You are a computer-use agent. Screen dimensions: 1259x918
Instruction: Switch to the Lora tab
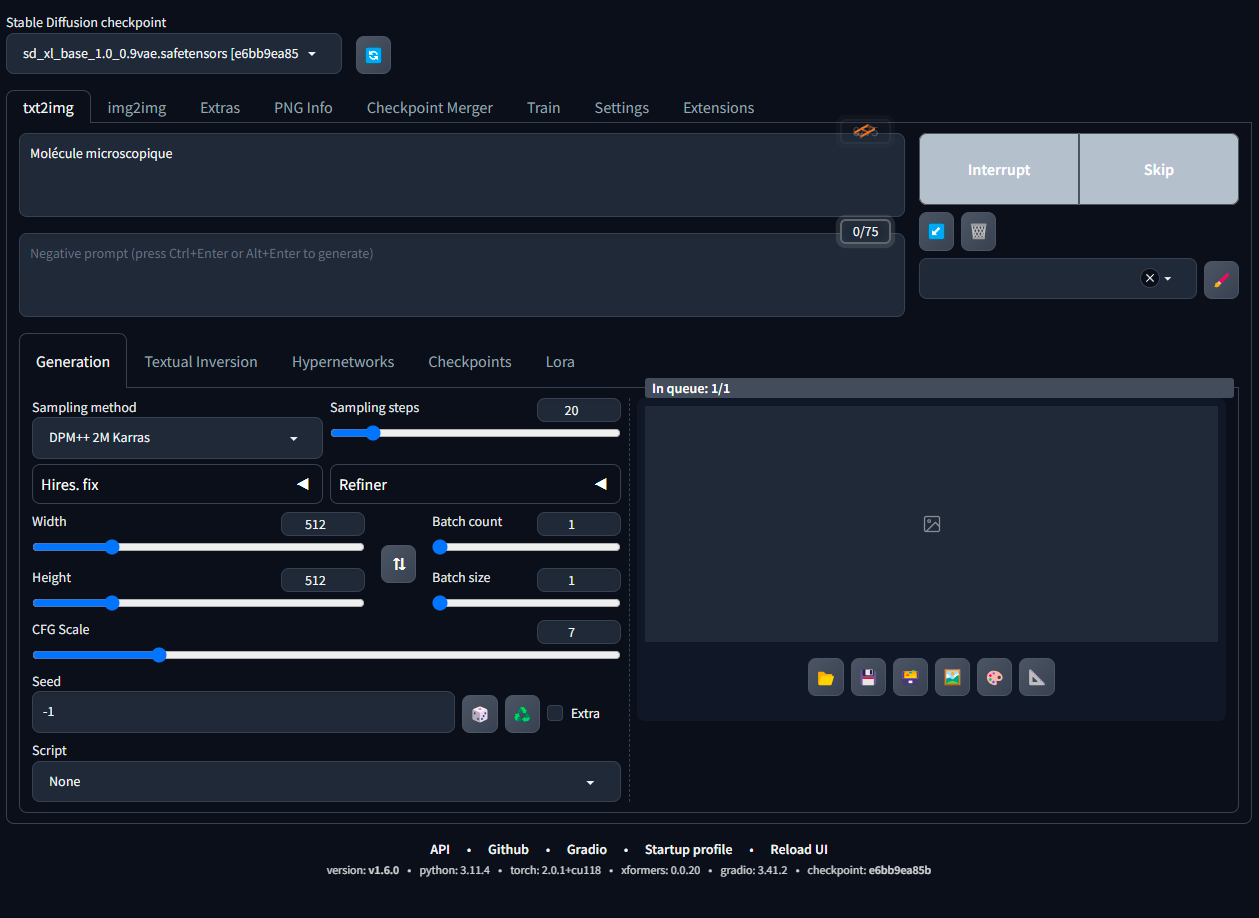pos(560,362)
